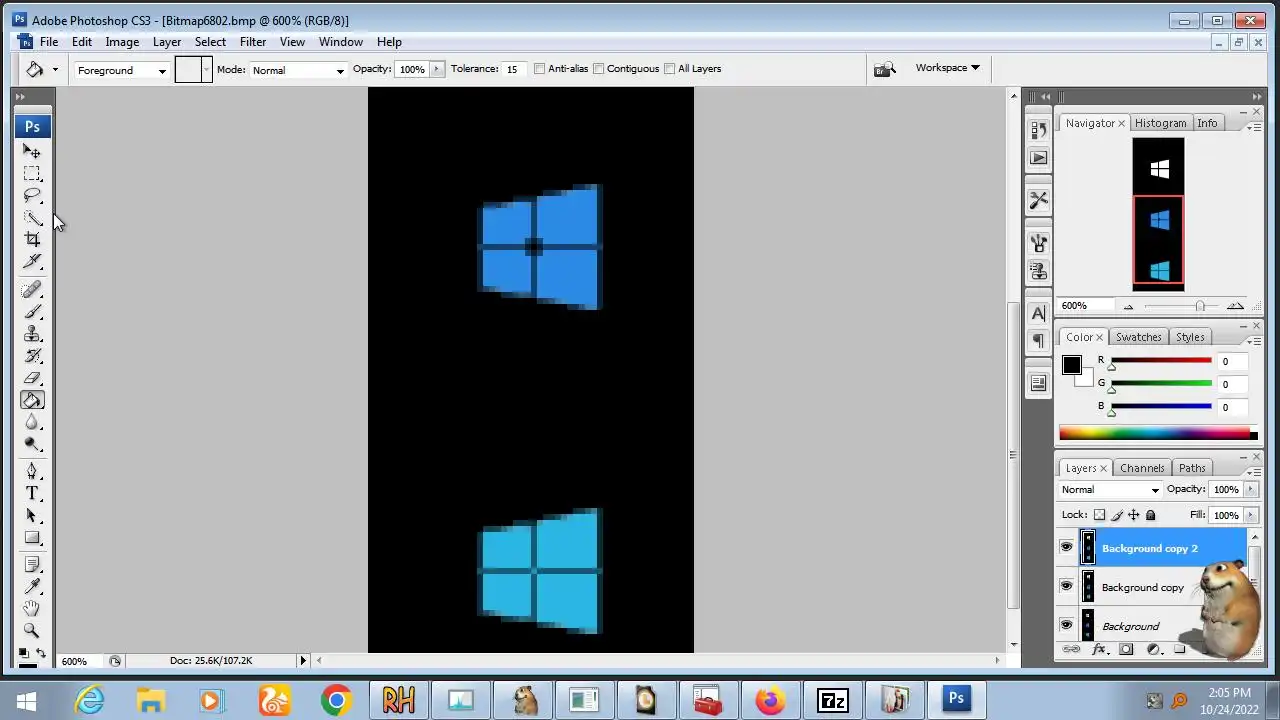Open the collapsed History panel icon
This screenshot has height=720, width=1280.
coord(1038,129)
